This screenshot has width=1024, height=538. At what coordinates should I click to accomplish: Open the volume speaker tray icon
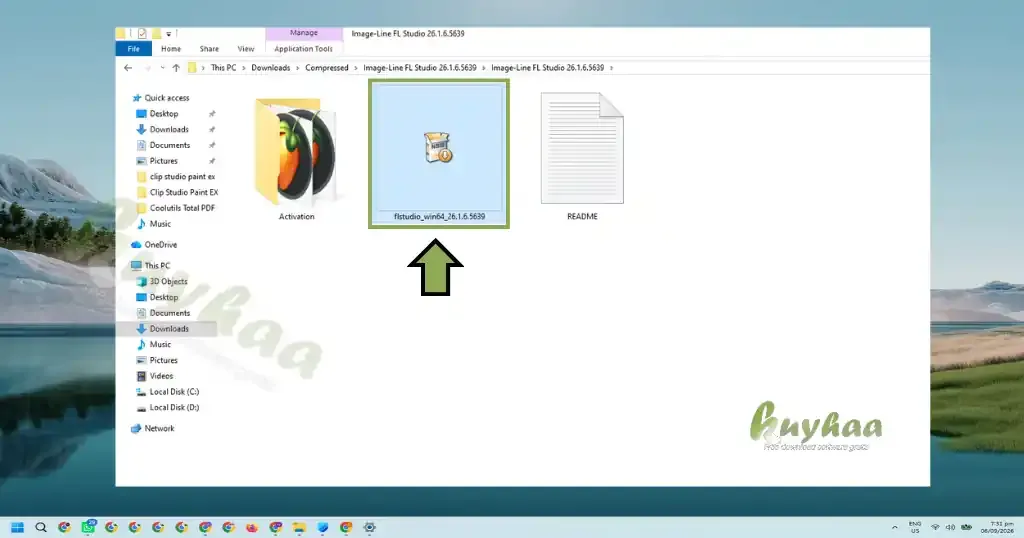(950, 528)
